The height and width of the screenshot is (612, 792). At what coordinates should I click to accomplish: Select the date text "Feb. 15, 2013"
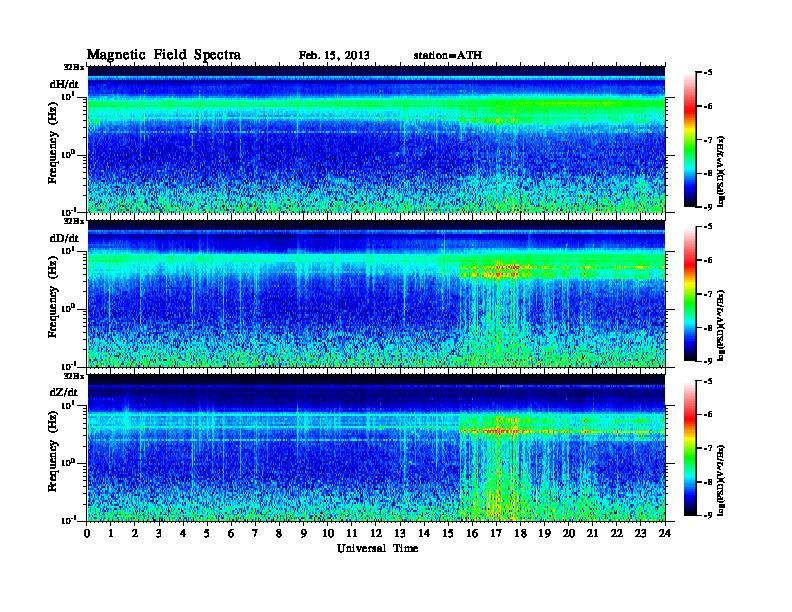[x=334, y=56]
